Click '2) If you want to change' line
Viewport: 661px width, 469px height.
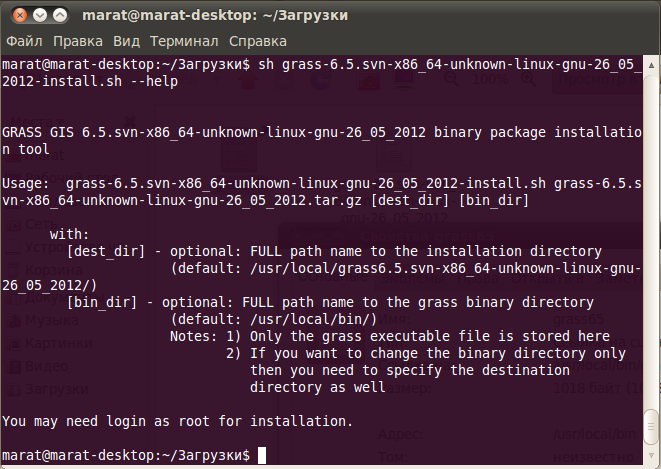pyautogui.click(x=426, y=353)
